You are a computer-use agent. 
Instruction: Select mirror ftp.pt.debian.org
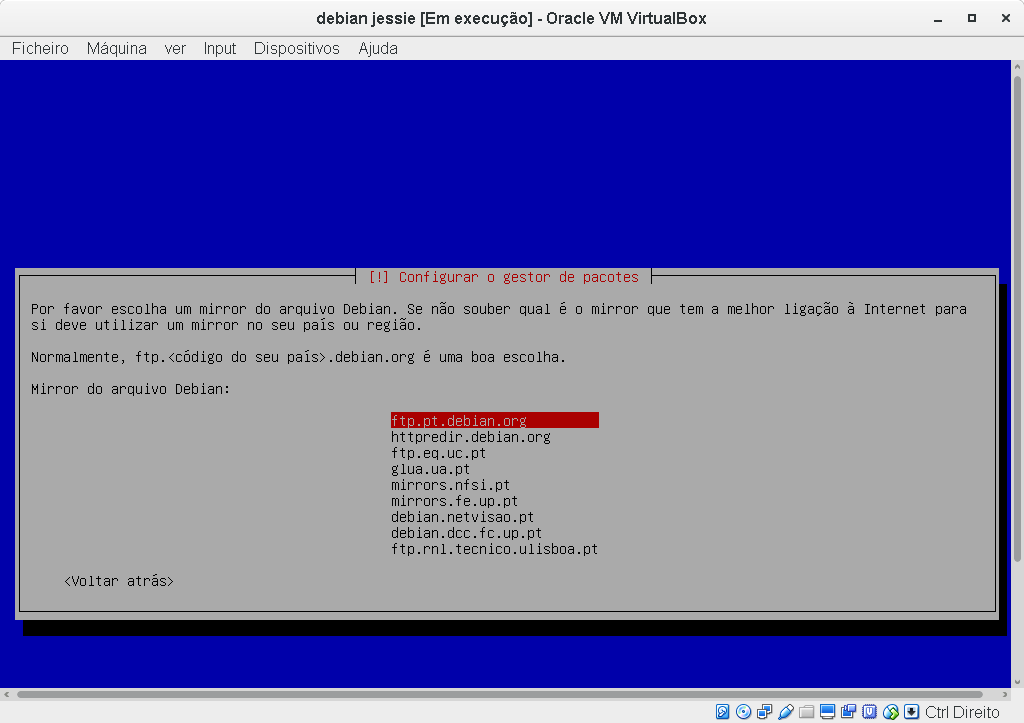tap(494, 421)
